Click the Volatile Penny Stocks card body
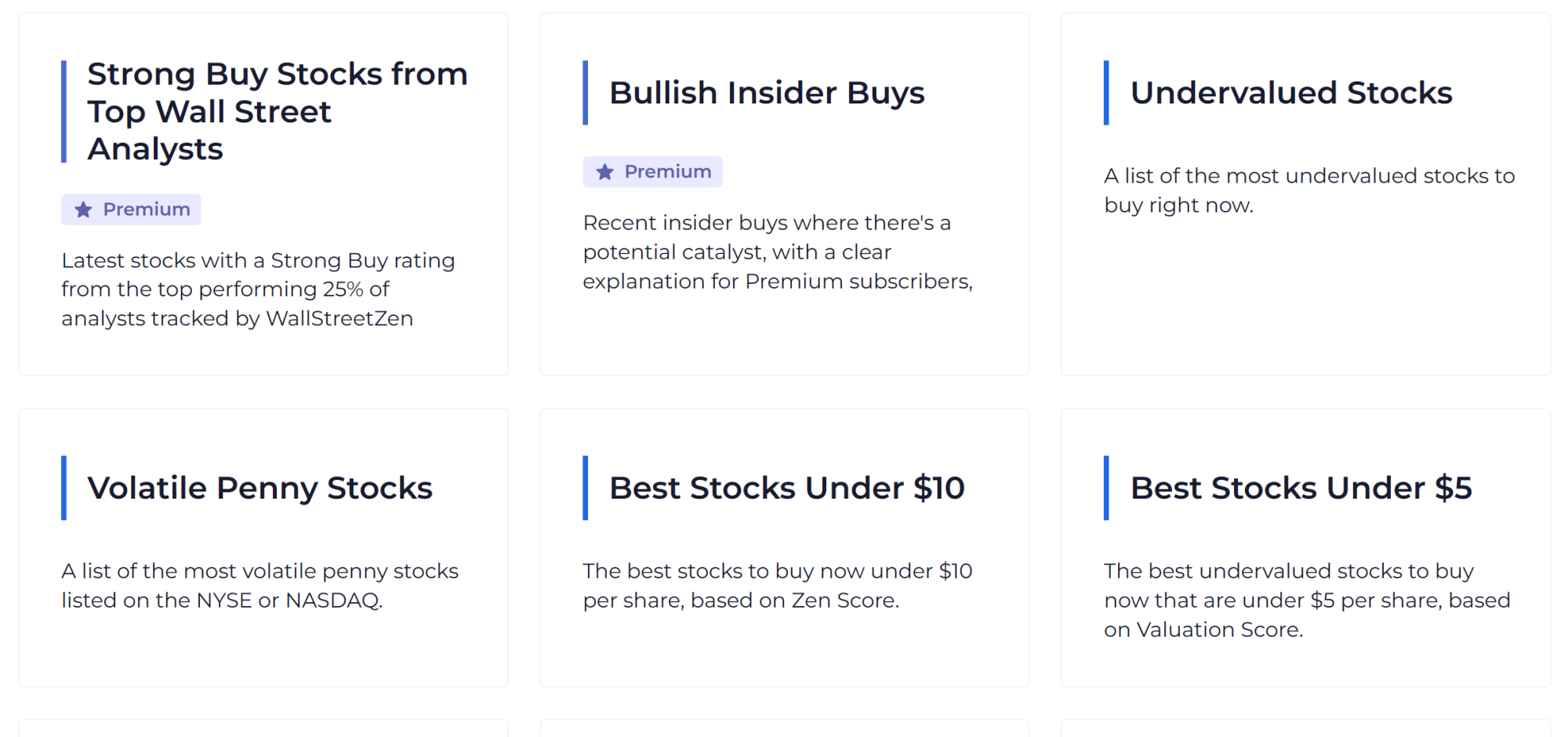This screenshot has height=737, width=1568. click(x=259, y=586)
